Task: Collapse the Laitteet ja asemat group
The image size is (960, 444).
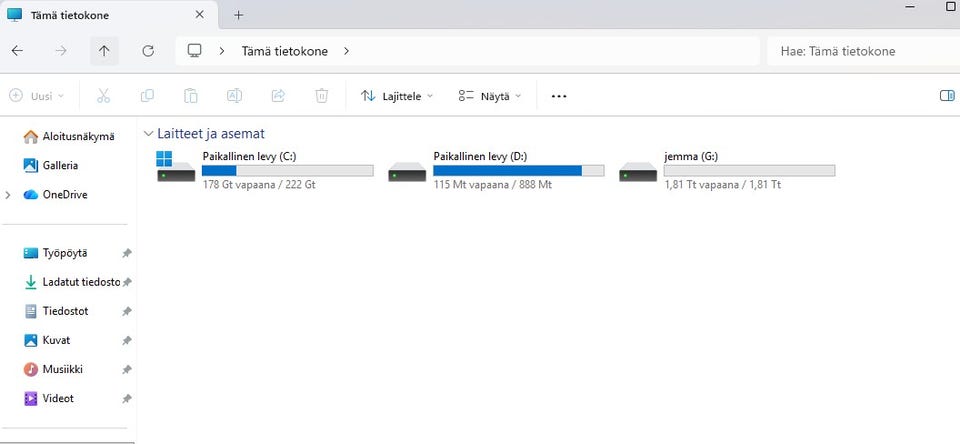Action: [x=148, y=134]
